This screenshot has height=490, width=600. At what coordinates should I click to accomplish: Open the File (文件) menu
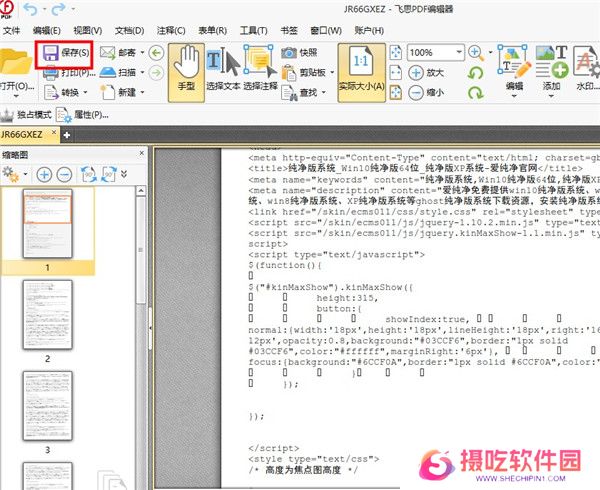pos(11,30)
